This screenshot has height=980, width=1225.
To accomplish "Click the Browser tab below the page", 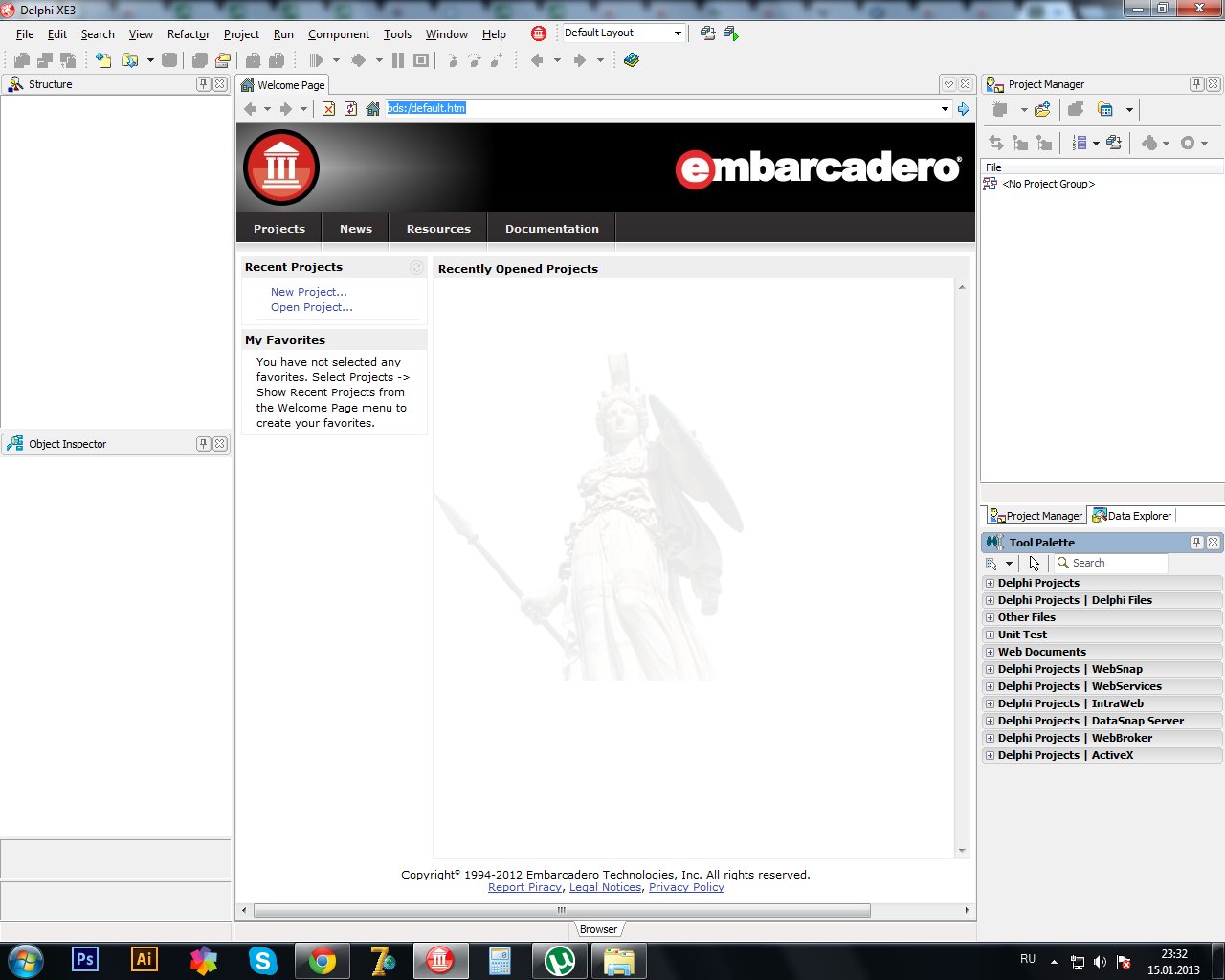I will 598,929.
